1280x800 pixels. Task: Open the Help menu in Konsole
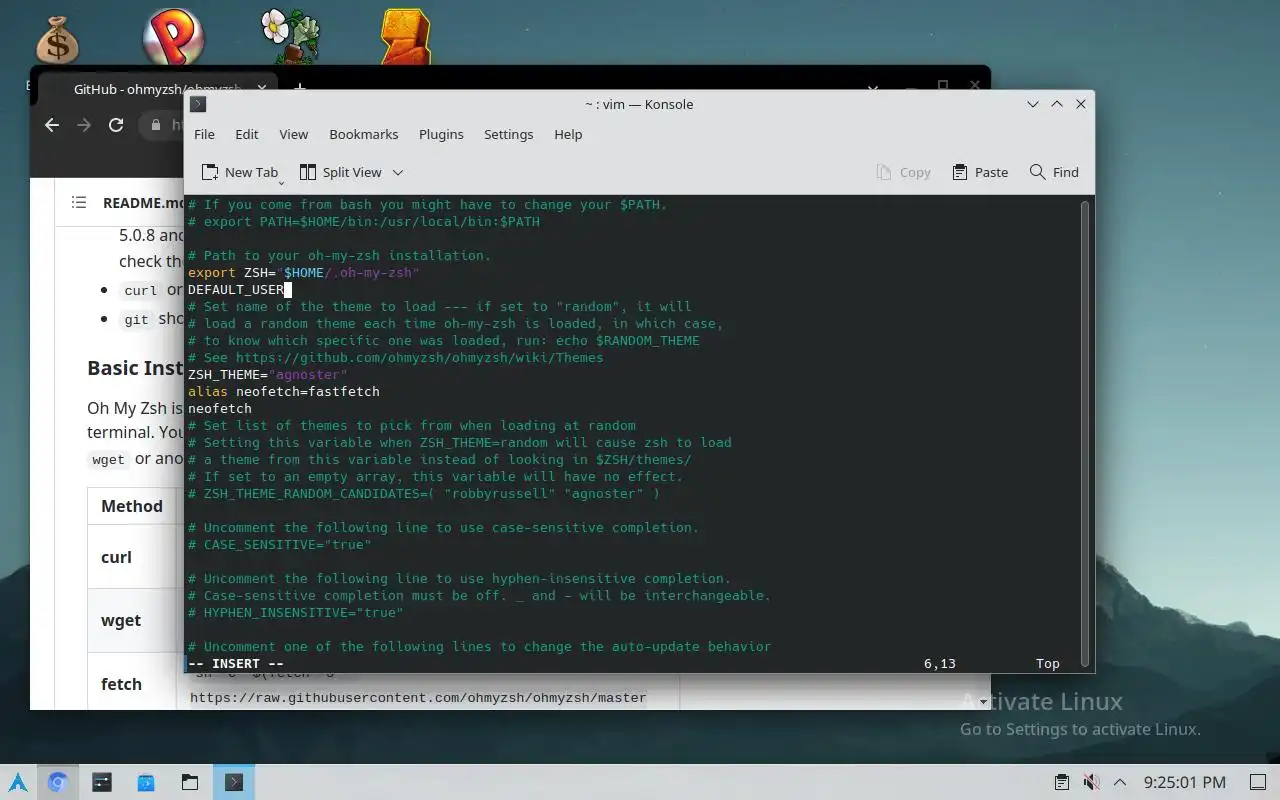[568, 134]
